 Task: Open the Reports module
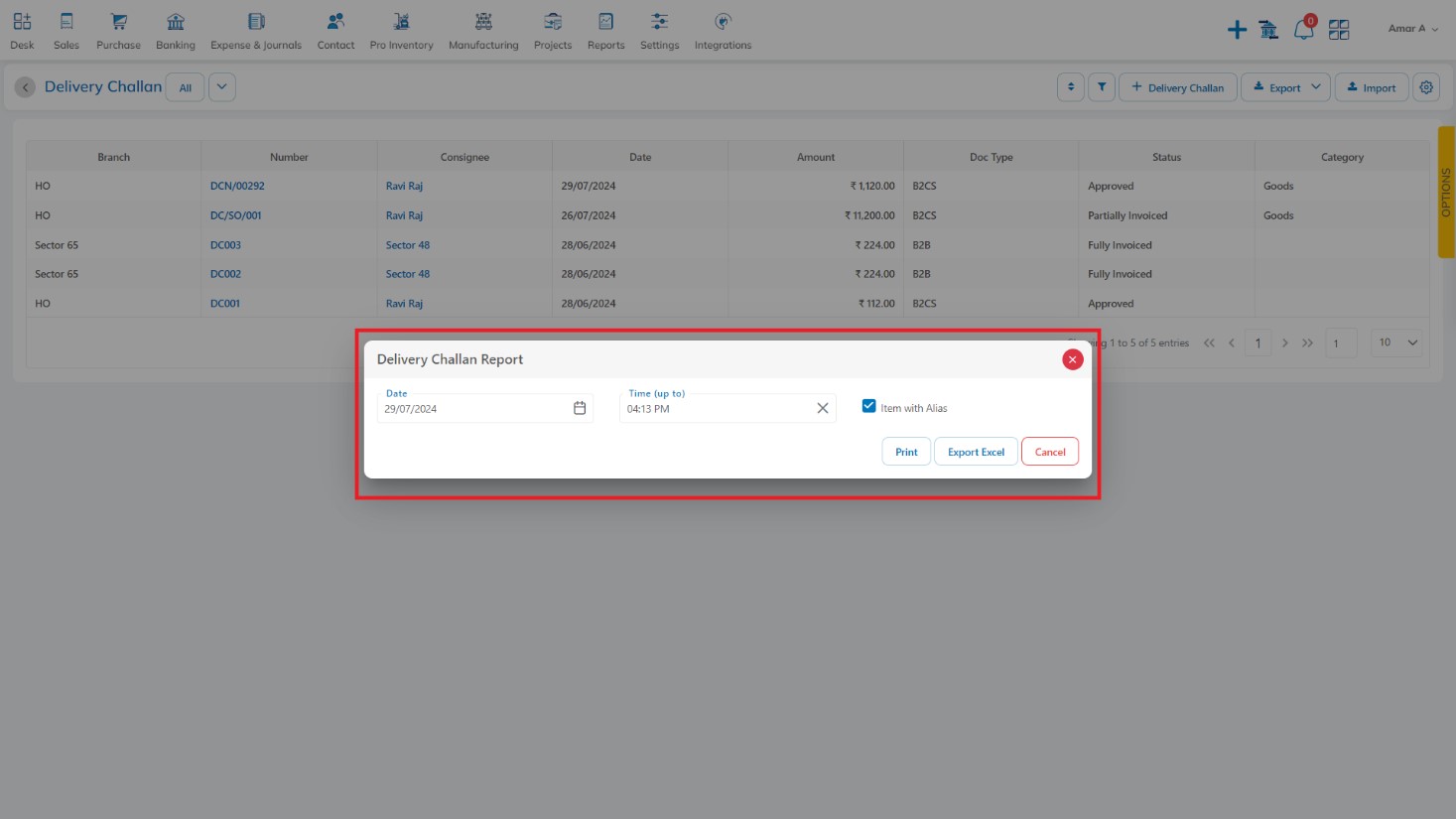point(605,31)
